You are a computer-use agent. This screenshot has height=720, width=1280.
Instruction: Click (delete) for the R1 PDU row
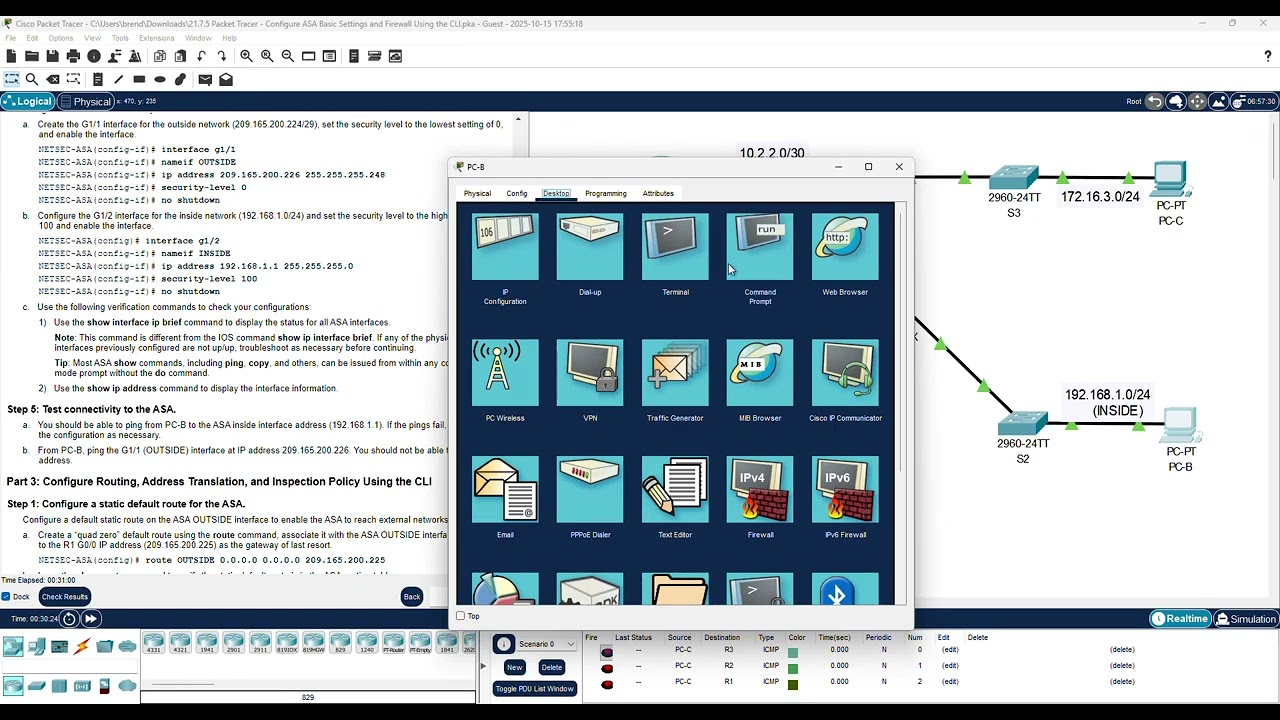coord(1123,682)
